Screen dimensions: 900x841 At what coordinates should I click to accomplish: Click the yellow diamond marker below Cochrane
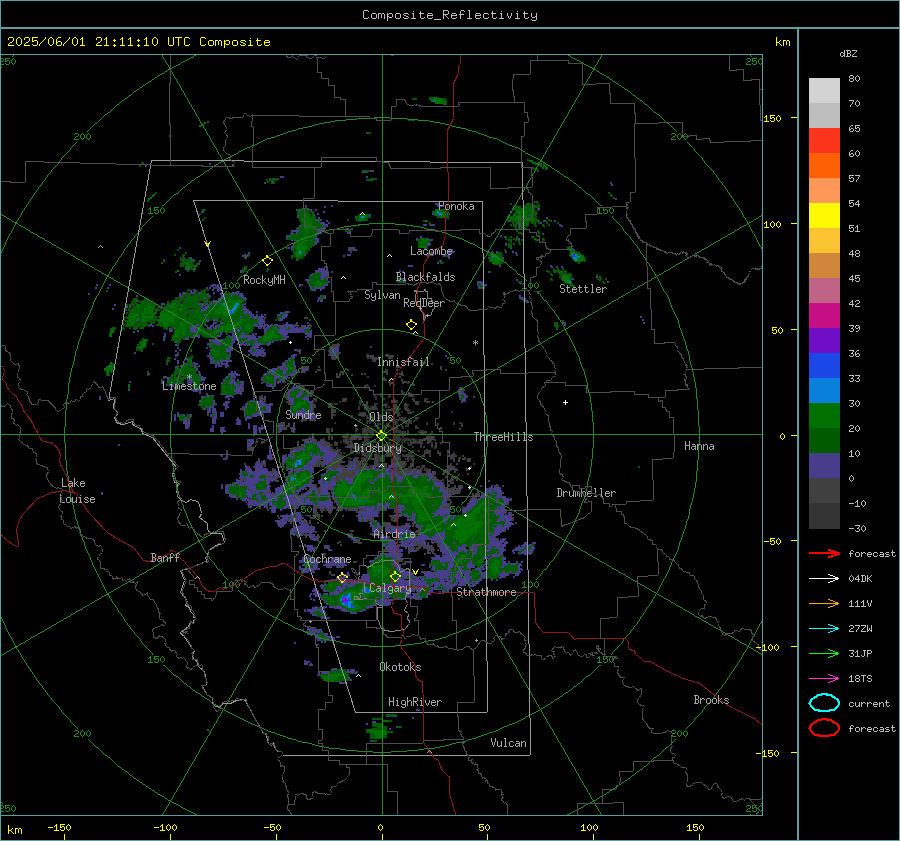point(343,577)
